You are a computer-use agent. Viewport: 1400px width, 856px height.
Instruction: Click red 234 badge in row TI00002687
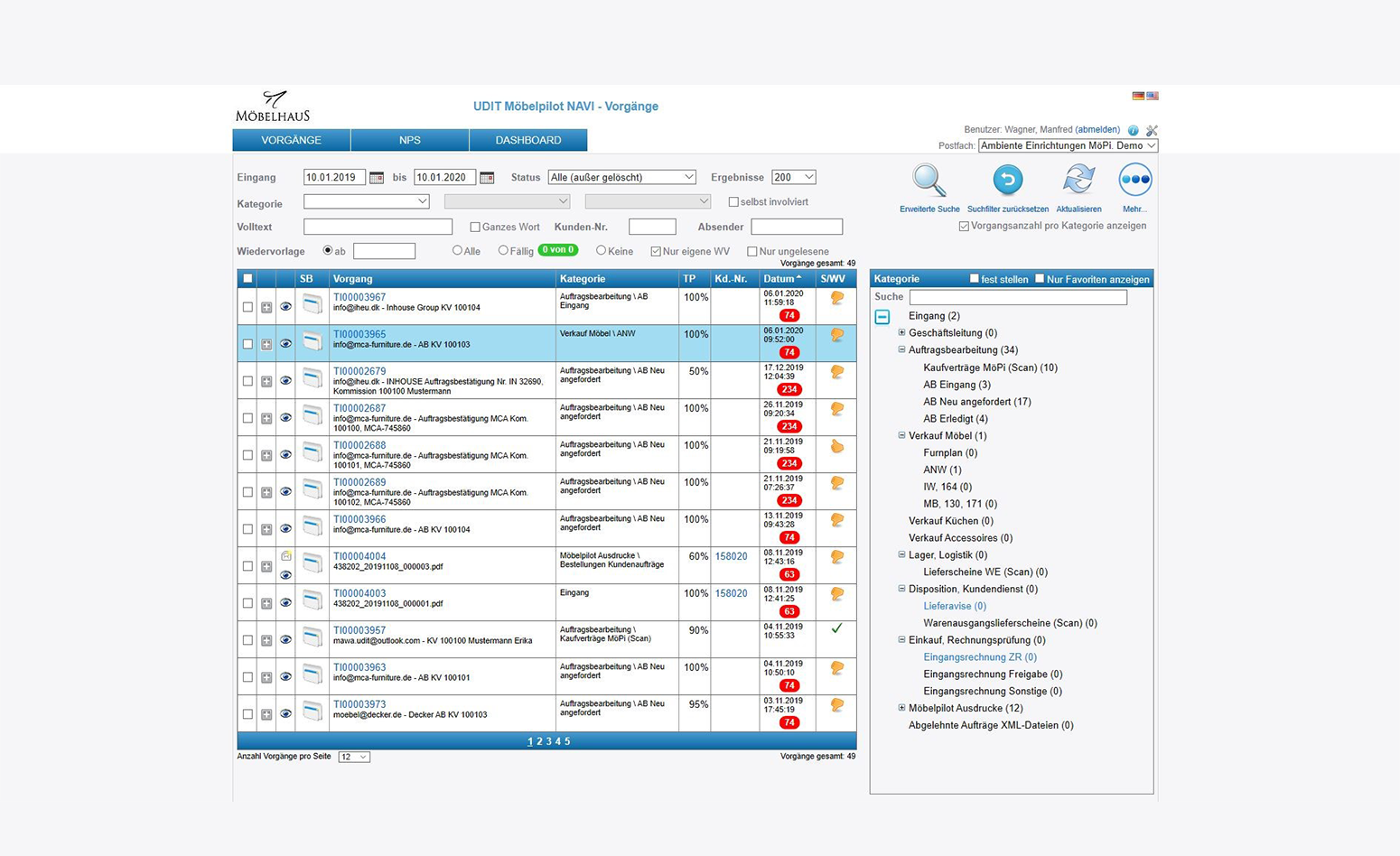click(x=789, y=426)
